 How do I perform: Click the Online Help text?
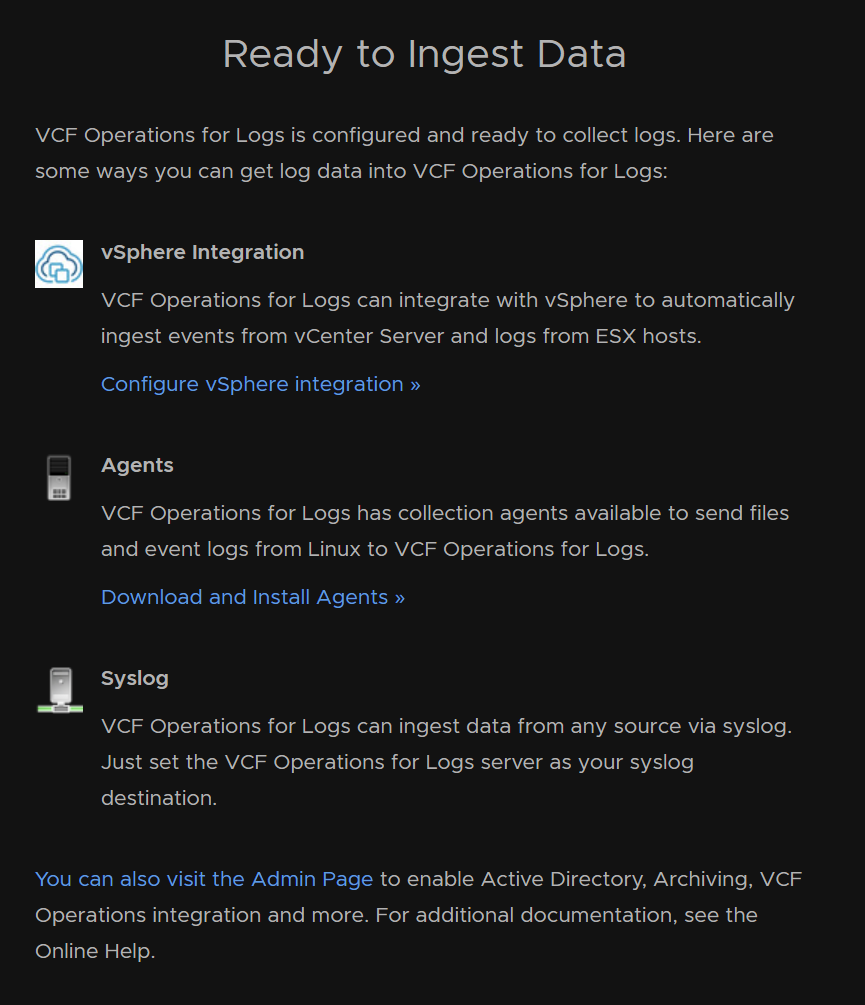click(94, 951)
